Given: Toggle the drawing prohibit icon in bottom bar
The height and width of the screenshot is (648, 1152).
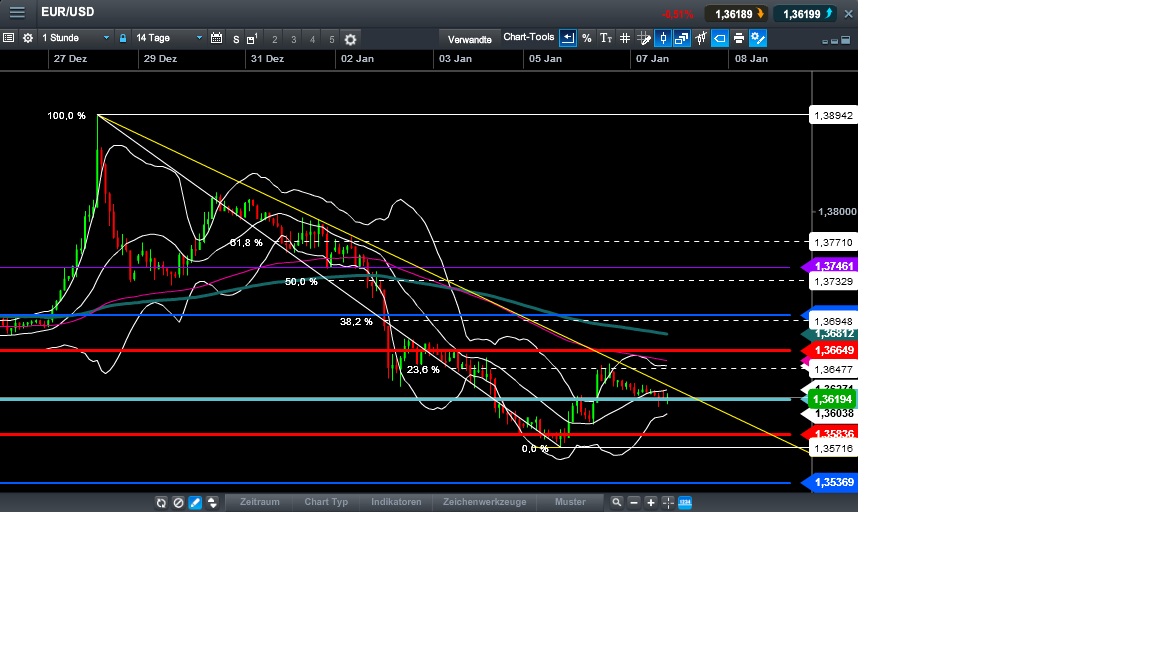Looking at the screenshot, I should (x=178, y=502).
